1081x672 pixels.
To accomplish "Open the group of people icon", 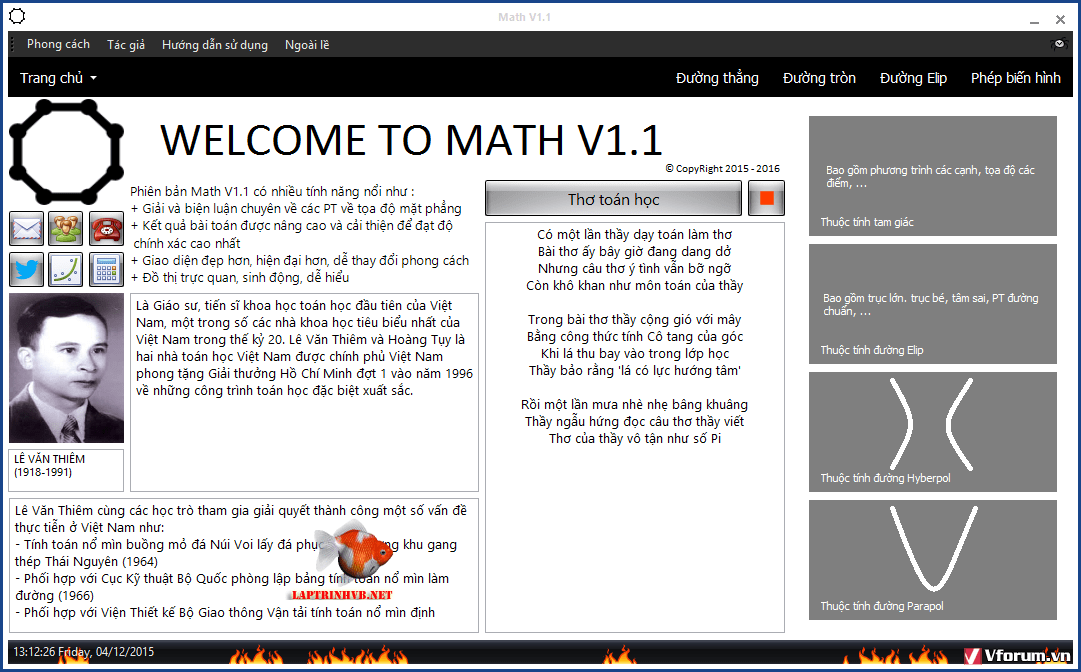I will [66, 229].
